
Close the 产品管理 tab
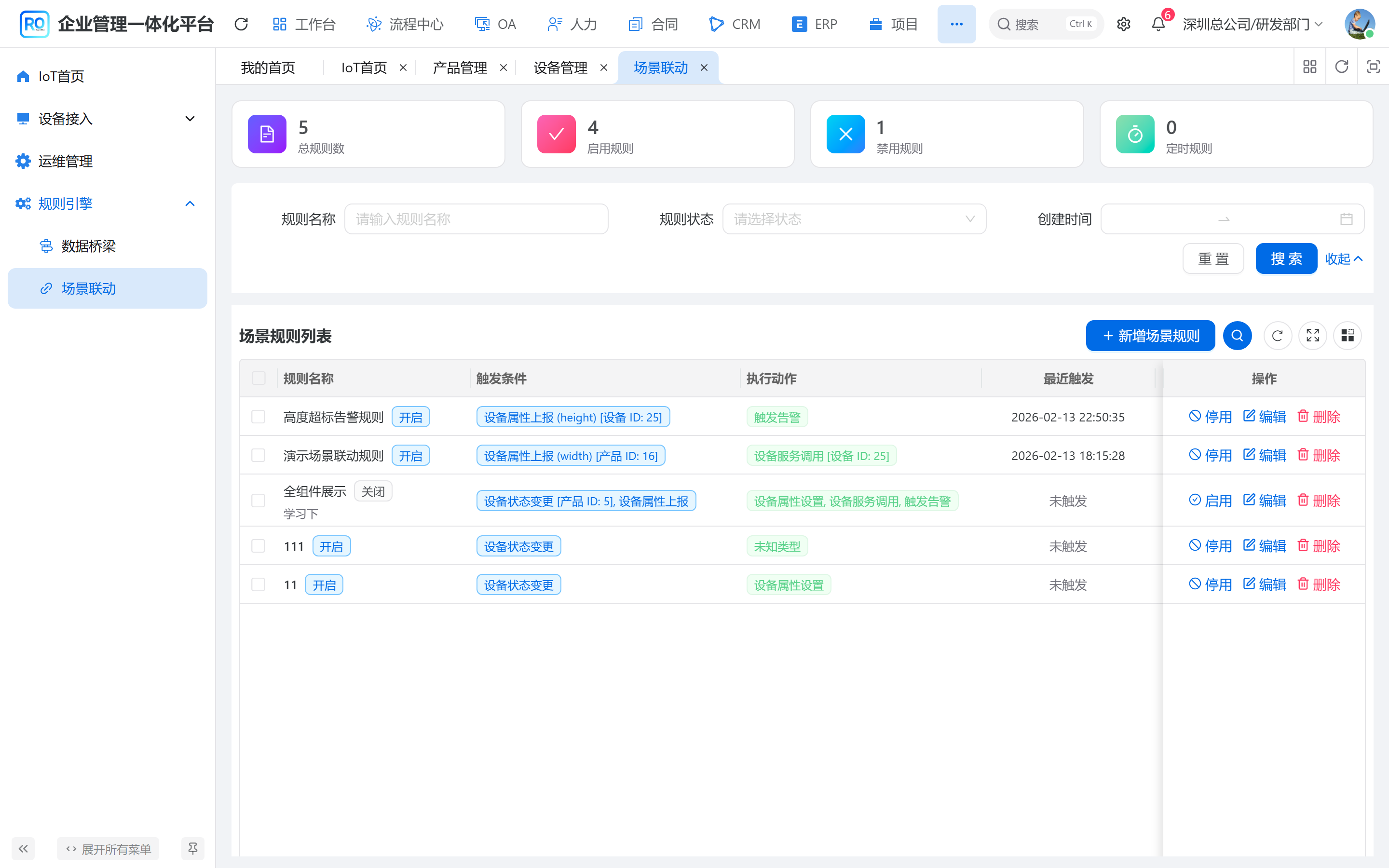[504, 68]
